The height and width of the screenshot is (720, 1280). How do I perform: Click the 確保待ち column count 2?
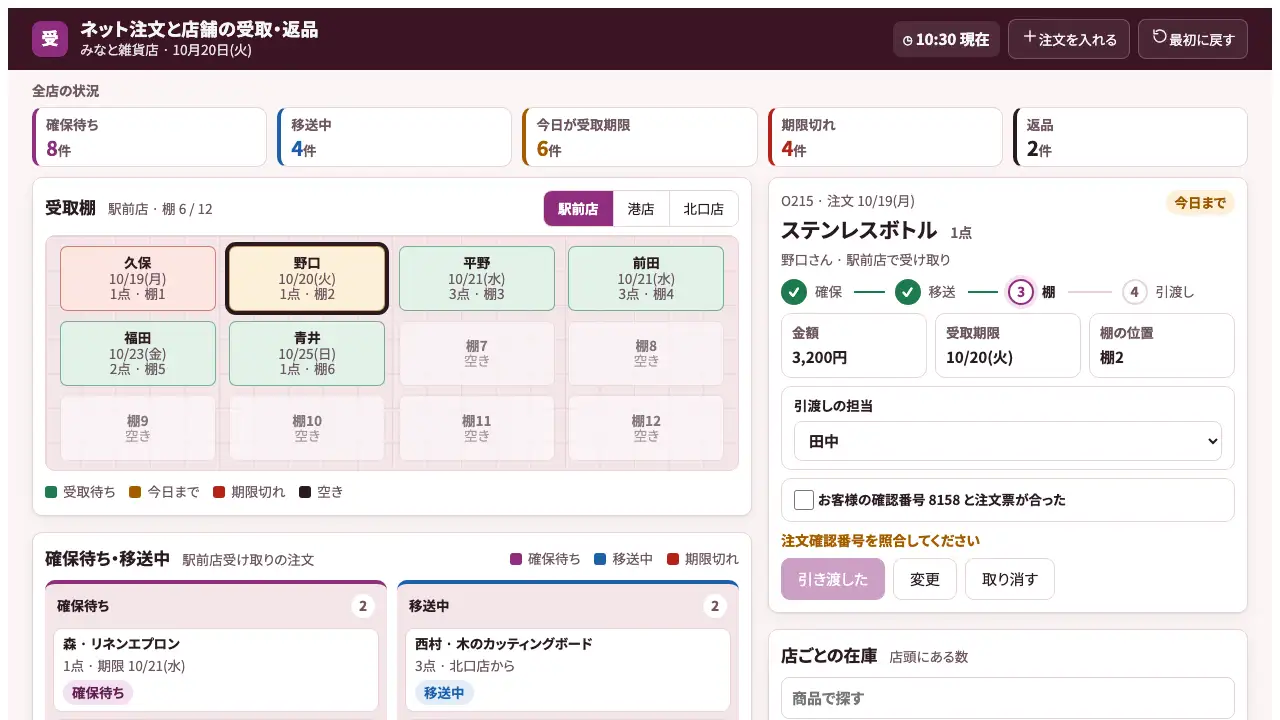coord(363,606)
